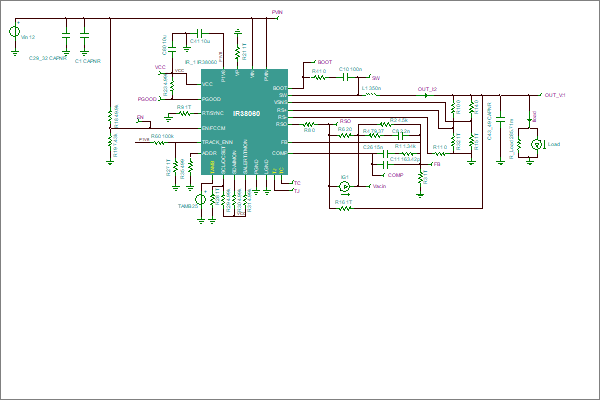
Task: Click the "Vin 12" source label
Action: [x=28, y=37]
